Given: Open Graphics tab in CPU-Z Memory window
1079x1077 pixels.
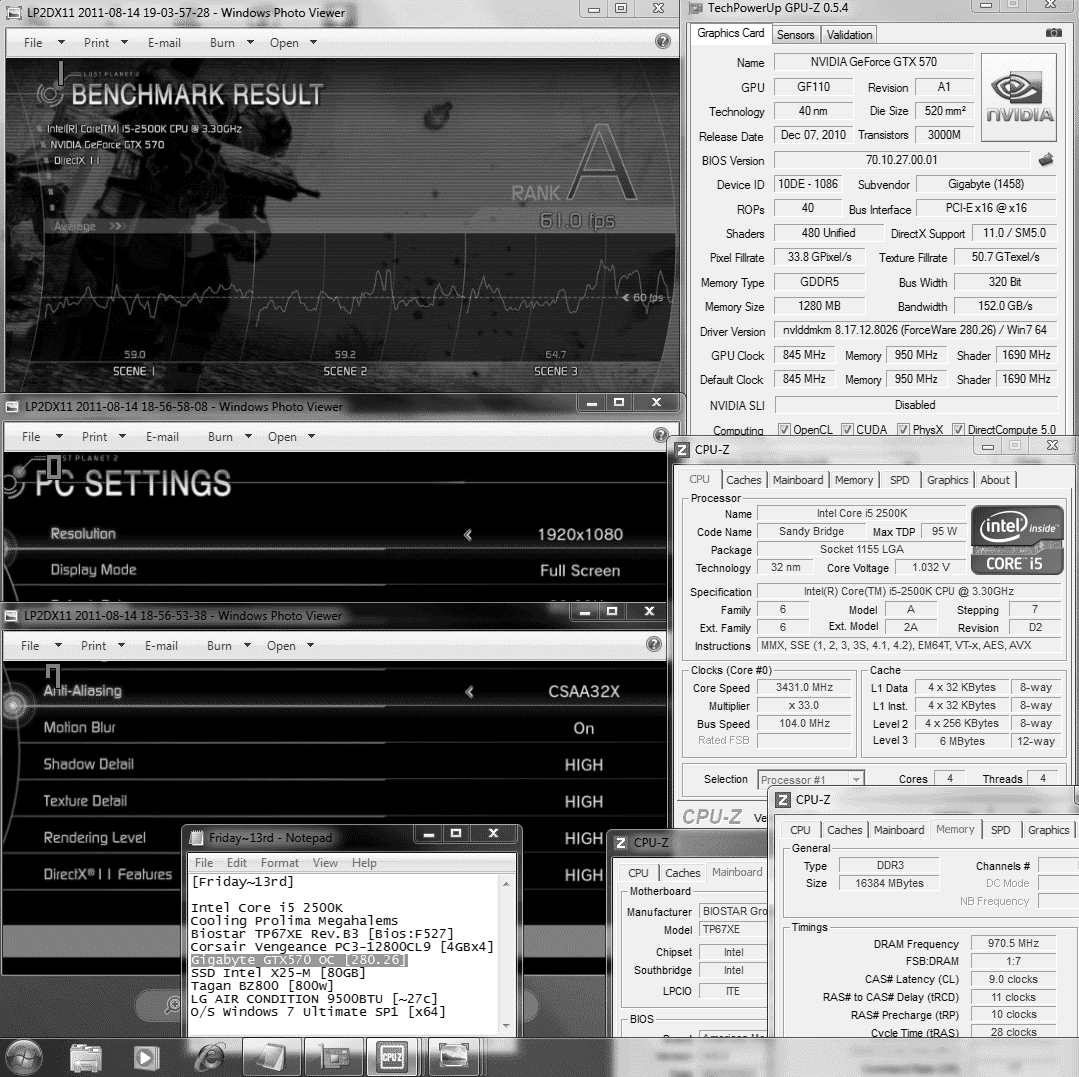Looking at the screenshot, I should point(1048,830).
